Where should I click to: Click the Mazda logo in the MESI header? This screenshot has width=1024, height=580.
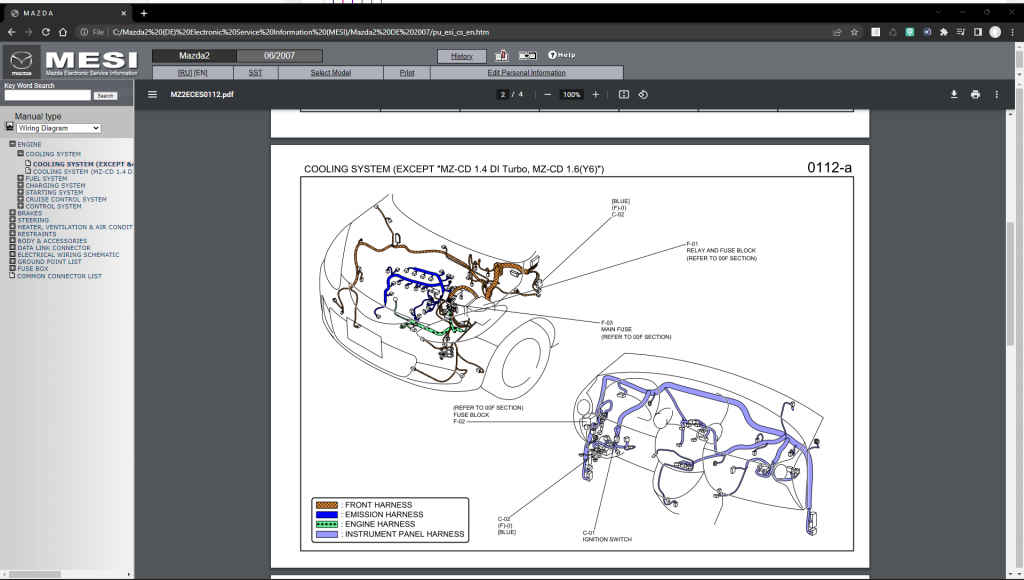[x=22, y=62]
